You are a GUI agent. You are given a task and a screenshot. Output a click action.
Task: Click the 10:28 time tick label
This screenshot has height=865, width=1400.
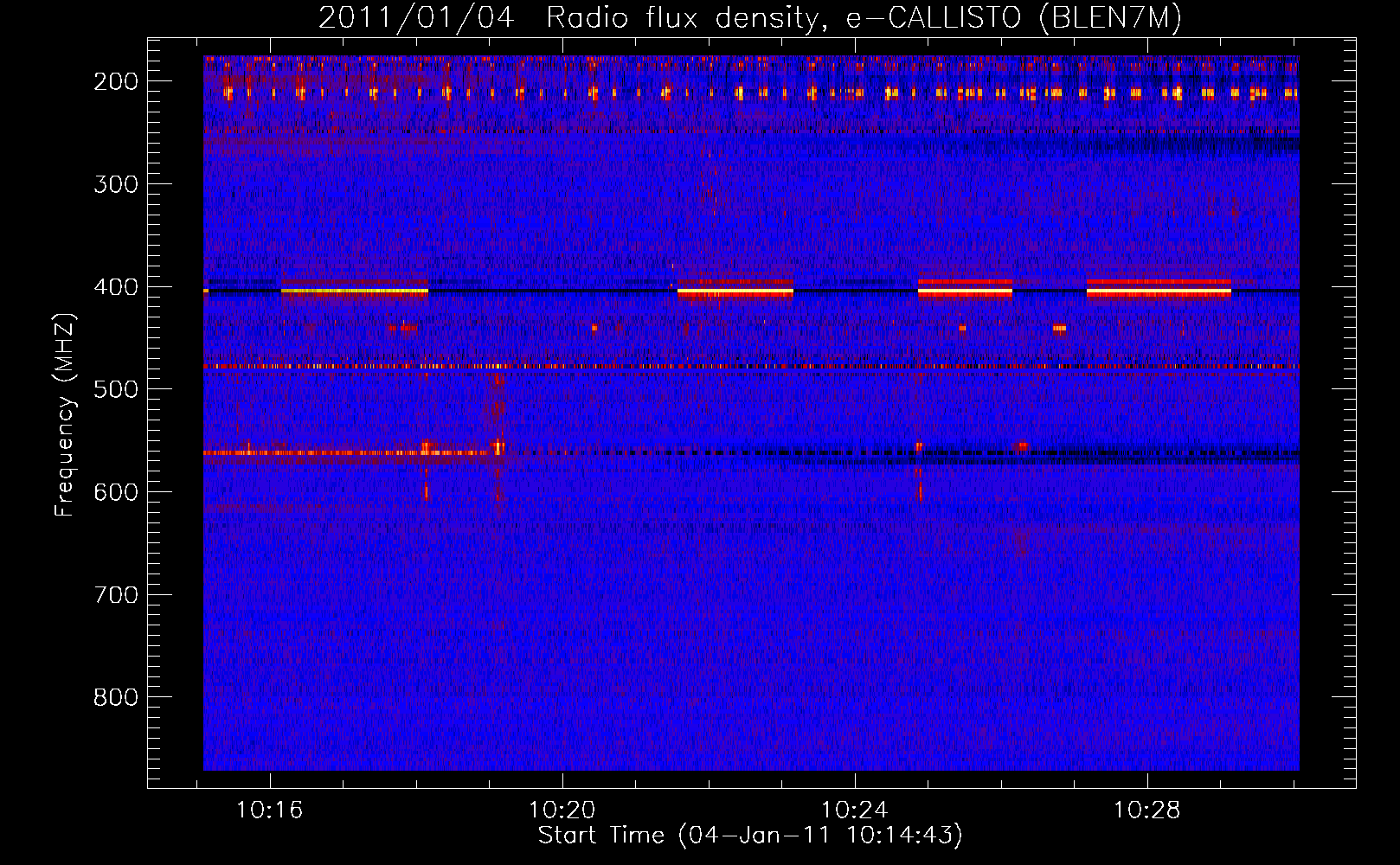point(1147,811)
